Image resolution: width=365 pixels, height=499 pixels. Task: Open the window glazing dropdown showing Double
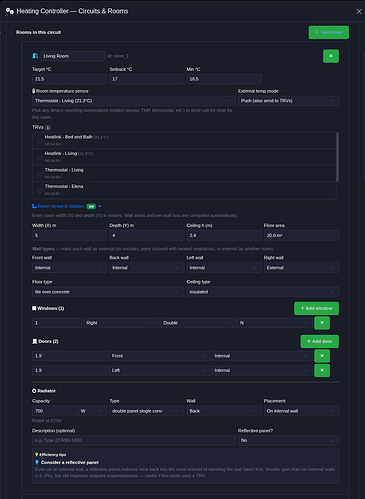pyautogui.click(x=198, y=323)
